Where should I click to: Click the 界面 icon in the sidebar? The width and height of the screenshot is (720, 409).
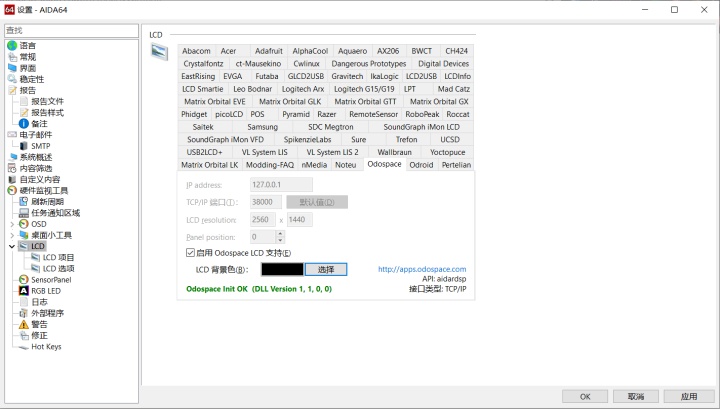(x=12, y=68)
